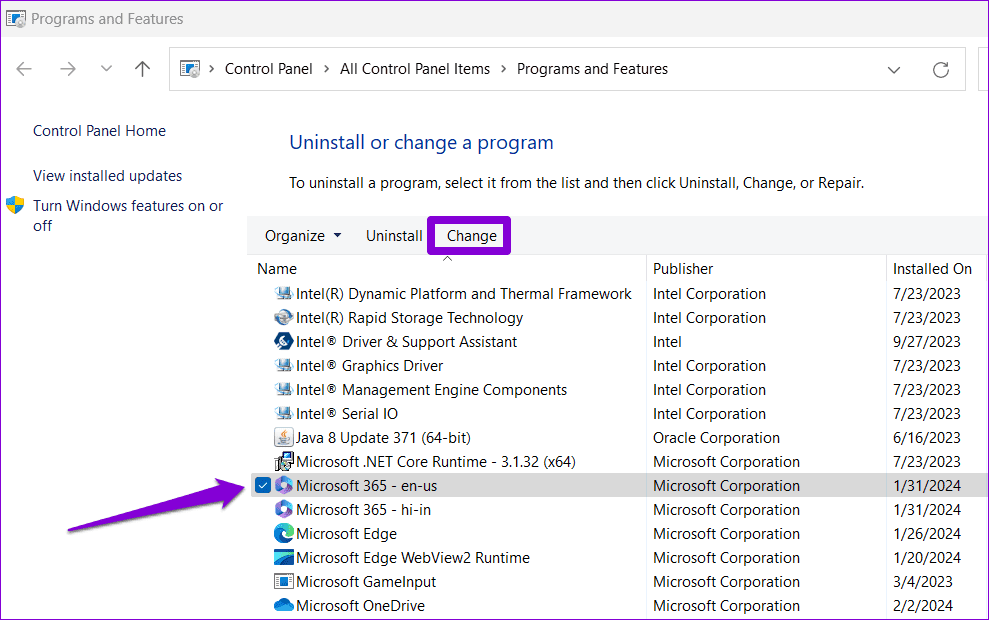Click the Uninstall toolbar button
Image resolution: width=989 pixels, height=620 pixels.
[394, 236]
